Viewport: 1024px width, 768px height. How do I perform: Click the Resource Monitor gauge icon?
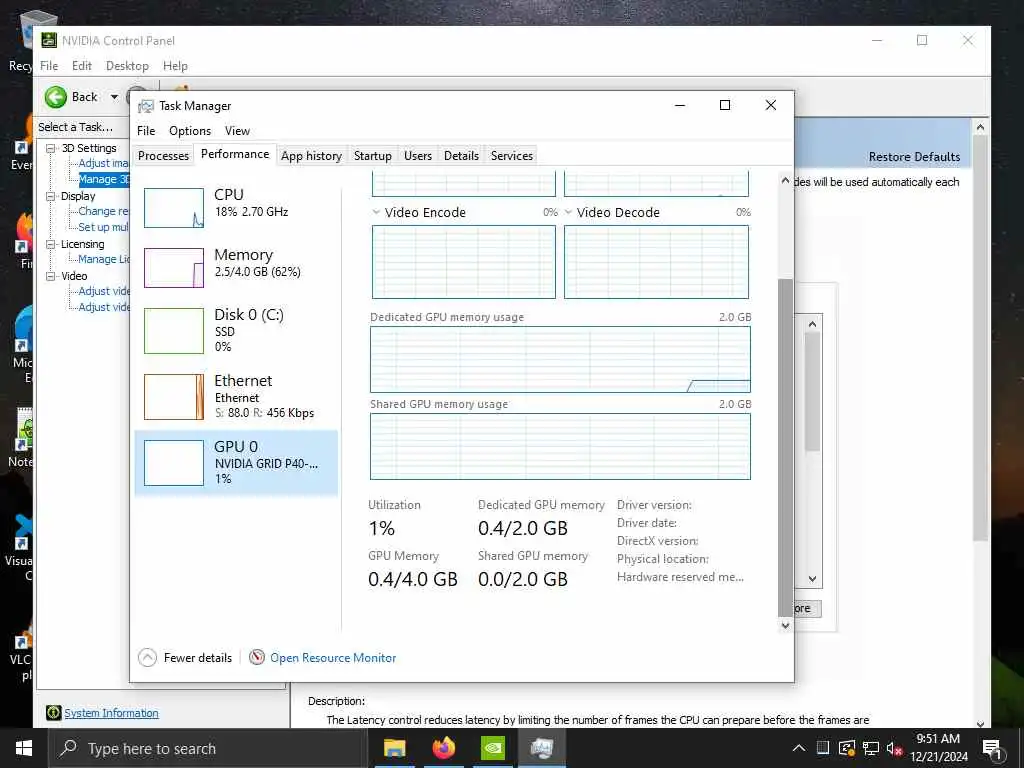tap(257, 657)
